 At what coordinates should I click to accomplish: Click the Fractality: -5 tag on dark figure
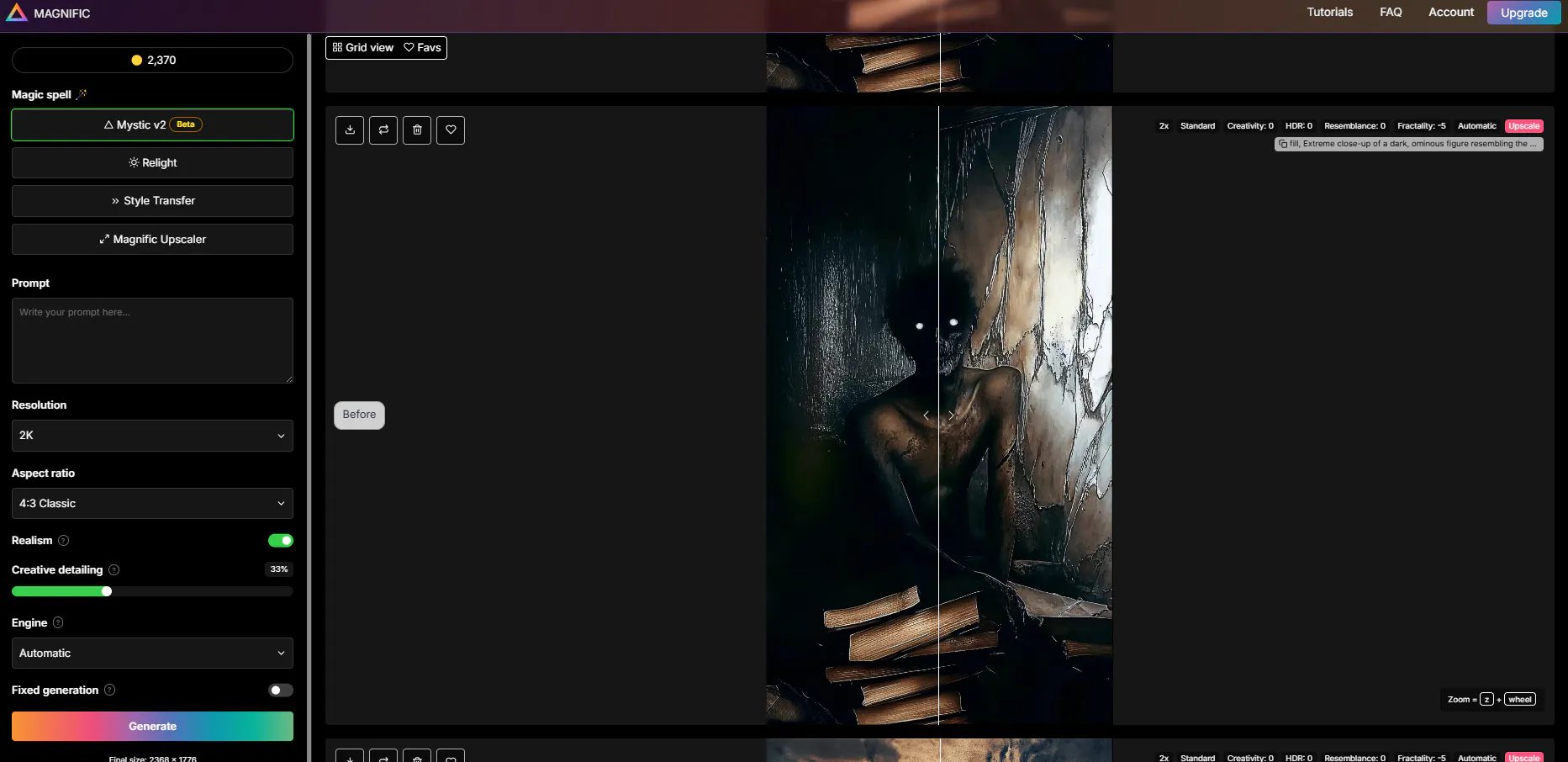coord(1422,126)
